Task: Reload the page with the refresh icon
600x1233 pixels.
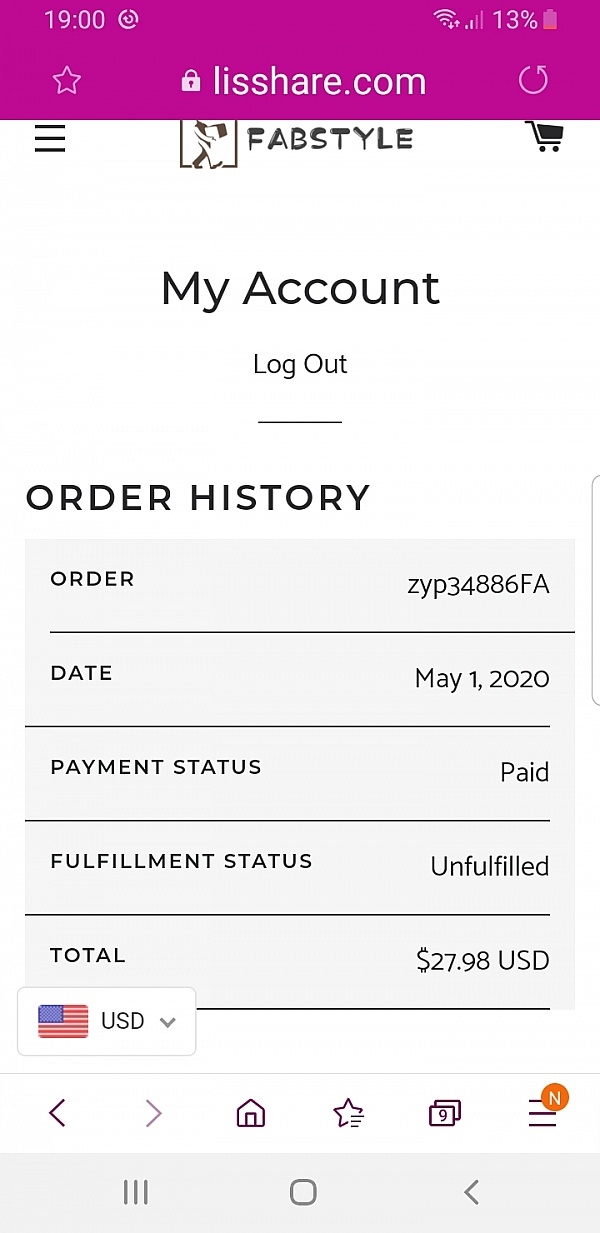Action: [x=533, y=80]
